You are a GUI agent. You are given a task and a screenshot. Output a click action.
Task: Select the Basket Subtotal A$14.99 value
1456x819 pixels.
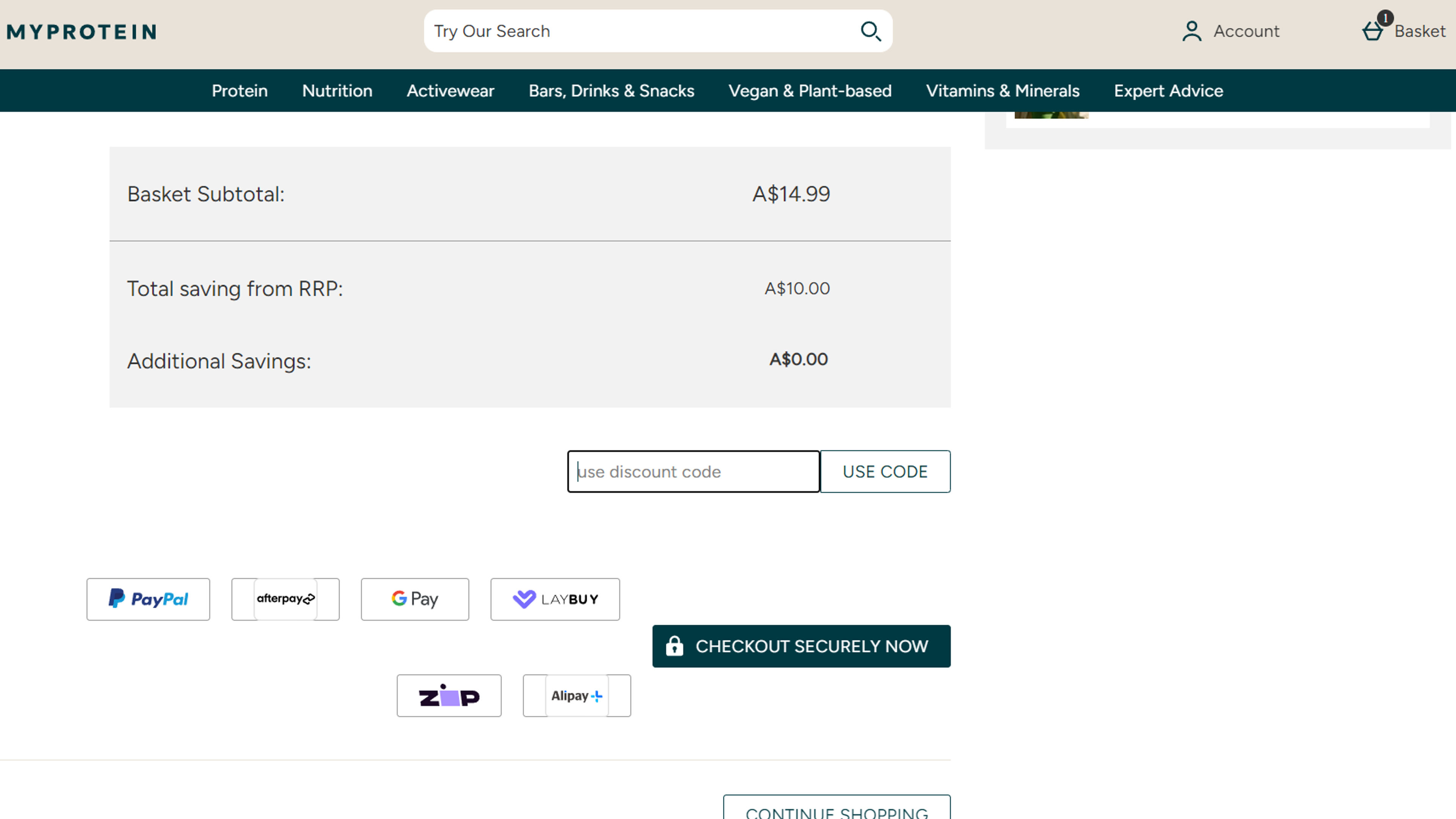pos(791,194)
